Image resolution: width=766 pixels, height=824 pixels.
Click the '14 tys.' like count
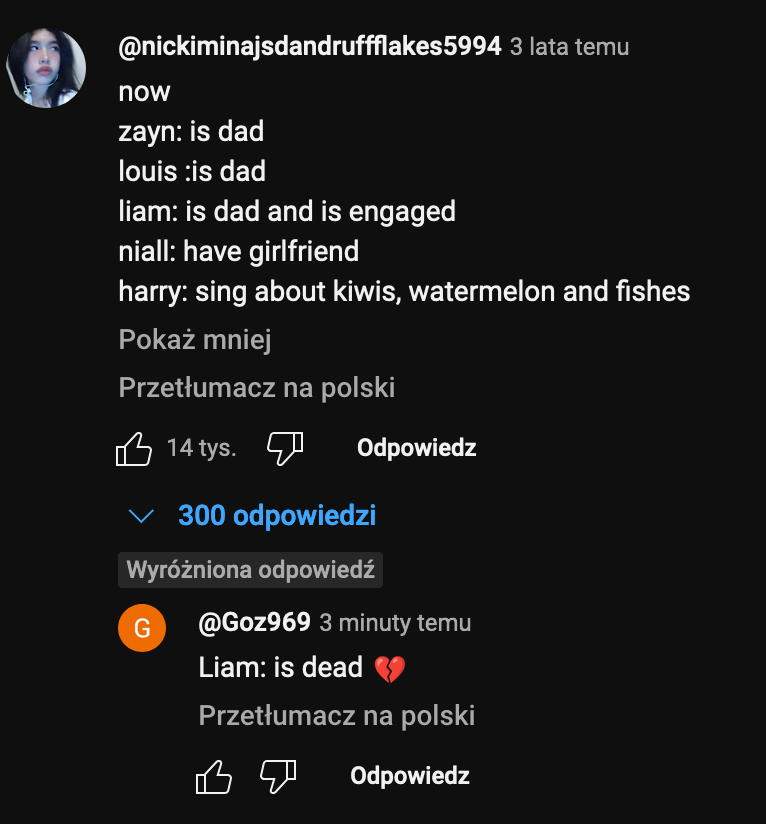coord(201,449)
